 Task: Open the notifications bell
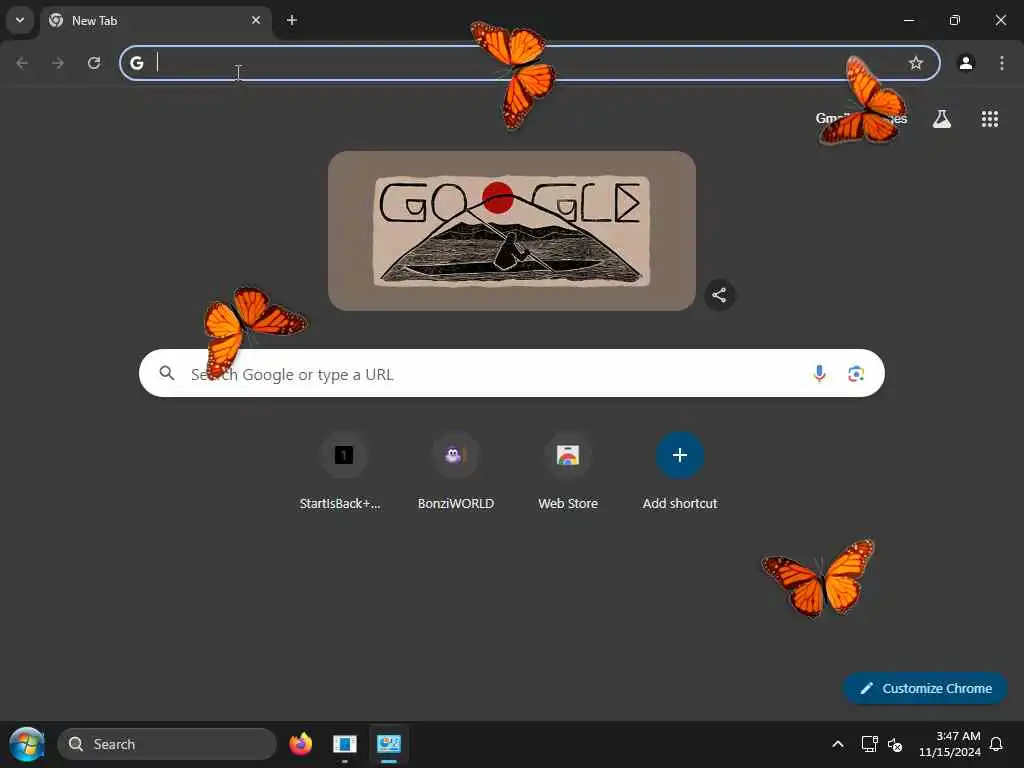point(996,744)
